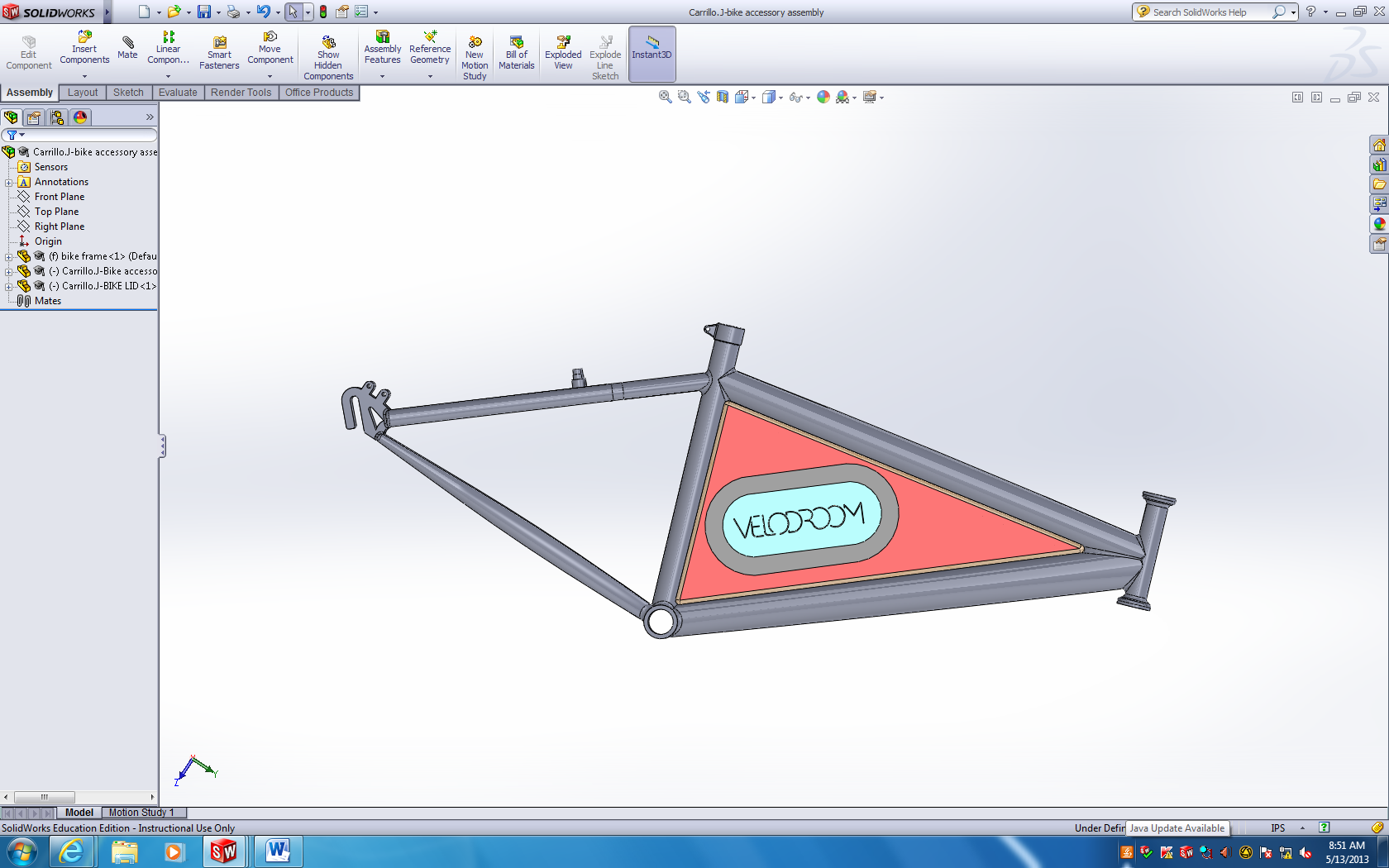Create an Exploded View
The image size is (1389, 868).
point(563,54)
